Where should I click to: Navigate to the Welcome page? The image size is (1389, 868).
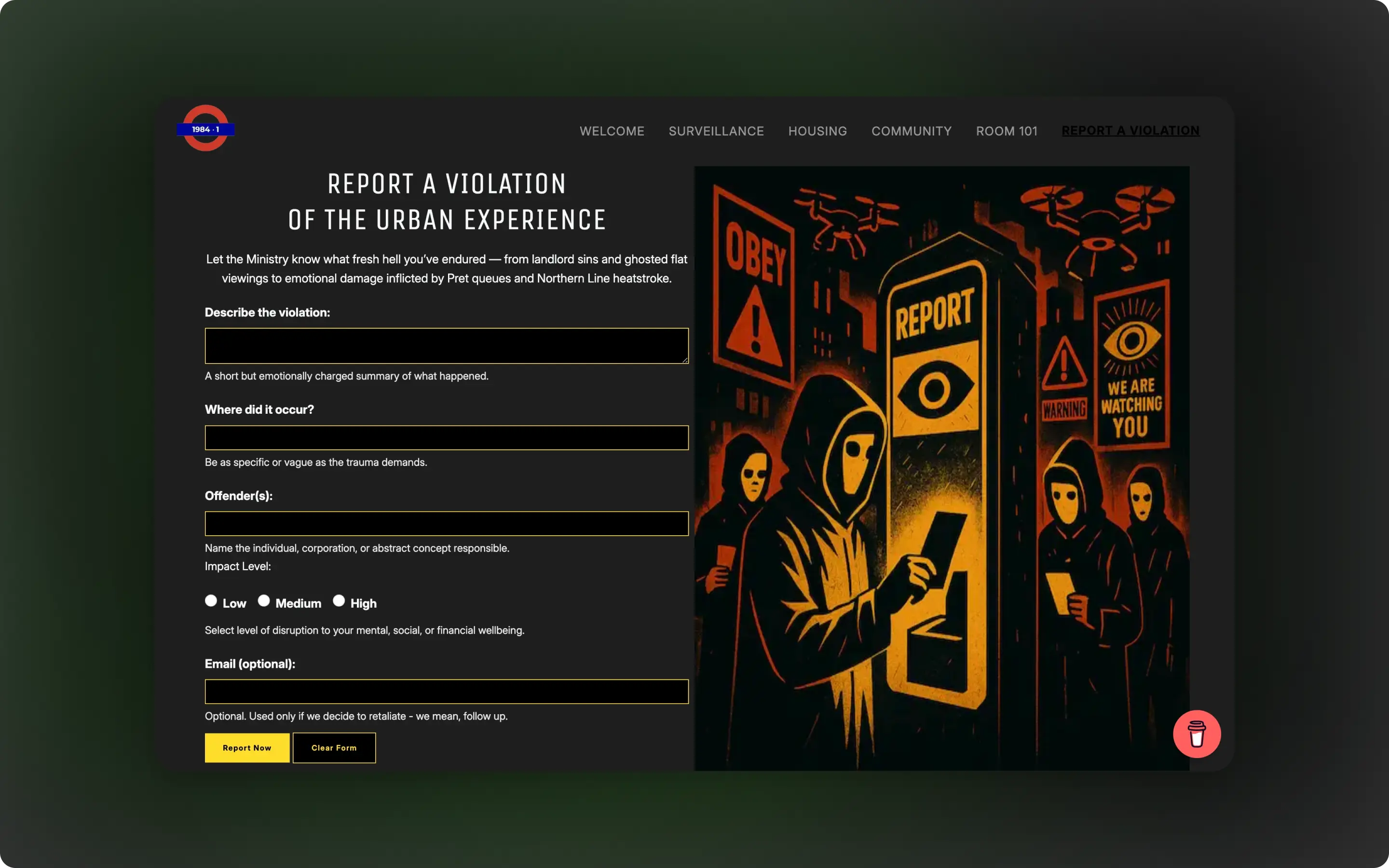click(612, 131)
